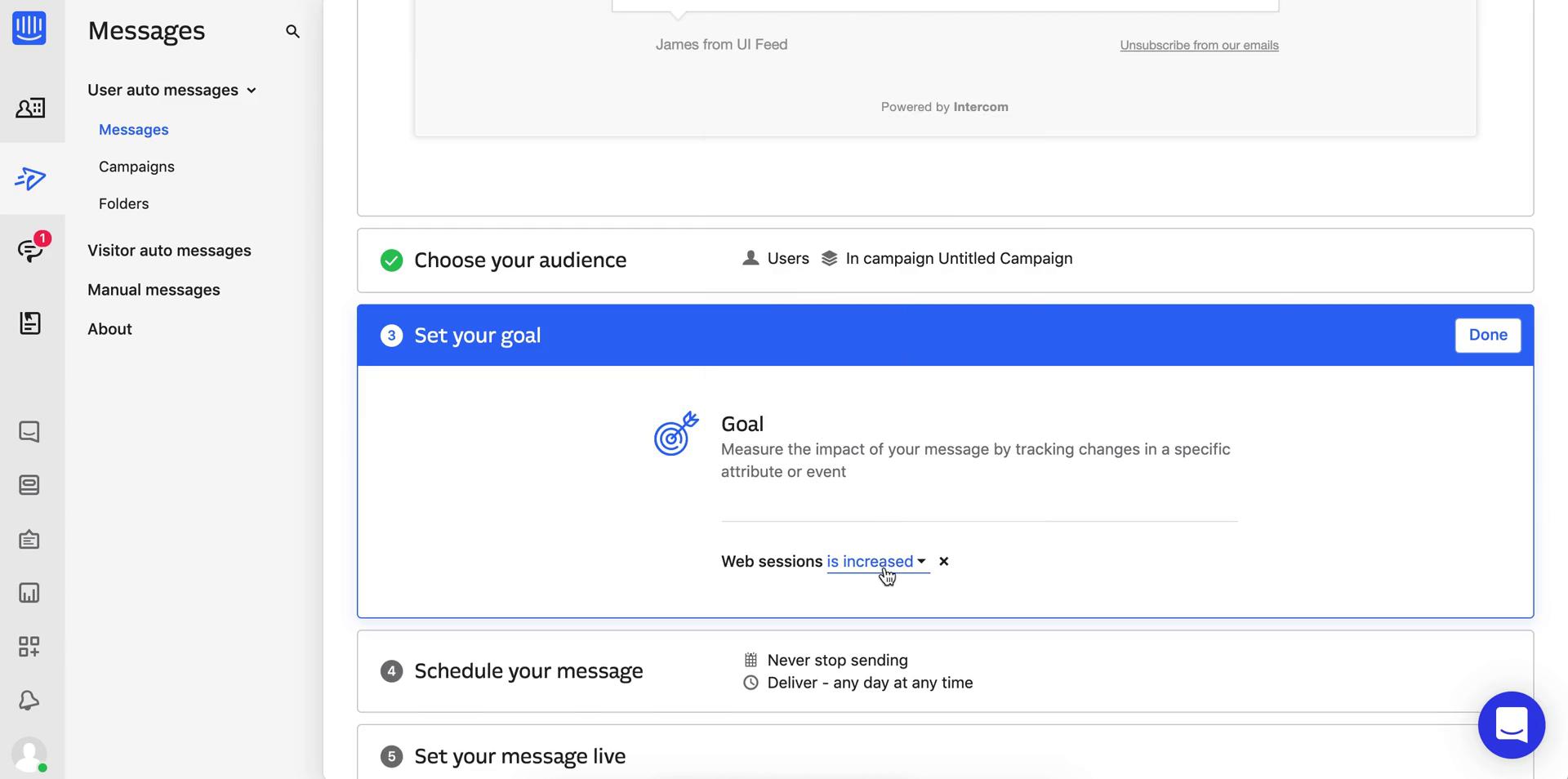Image resolution: width=1568 pixels, height=779 pixels.
Task: Open the 'is increased' condition dropdown
Action: pos(877,562)
